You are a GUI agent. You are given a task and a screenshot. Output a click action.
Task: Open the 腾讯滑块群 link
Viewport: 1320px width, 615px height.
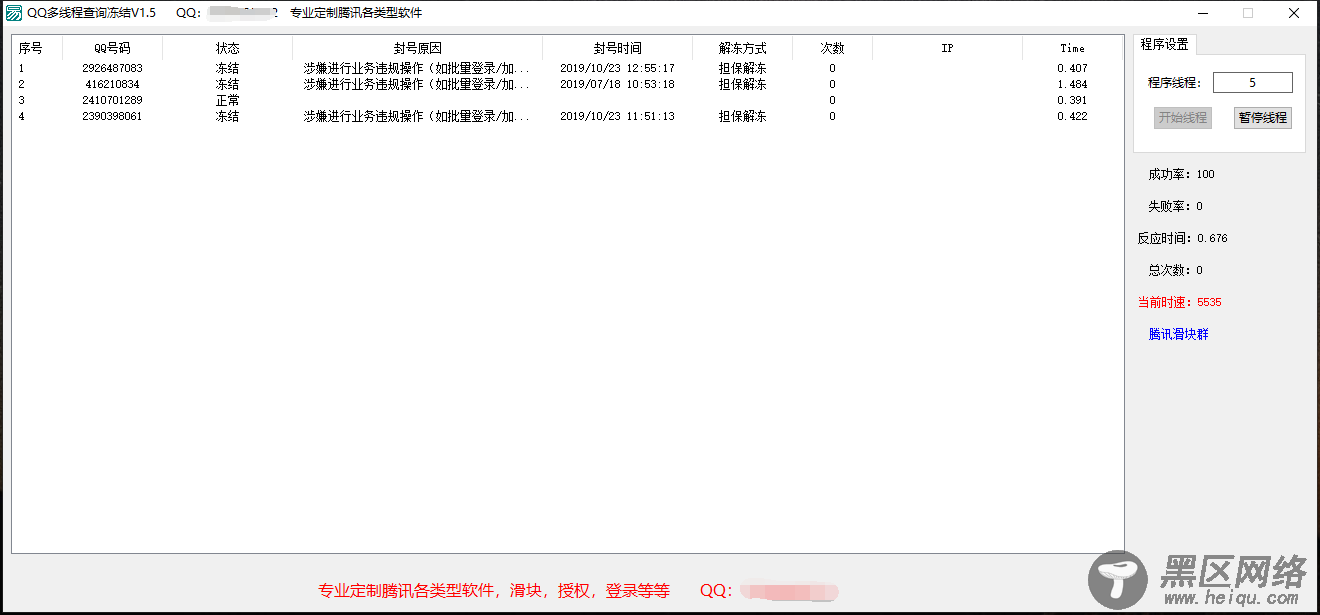pyautogui.click(x=1178, y=334)
